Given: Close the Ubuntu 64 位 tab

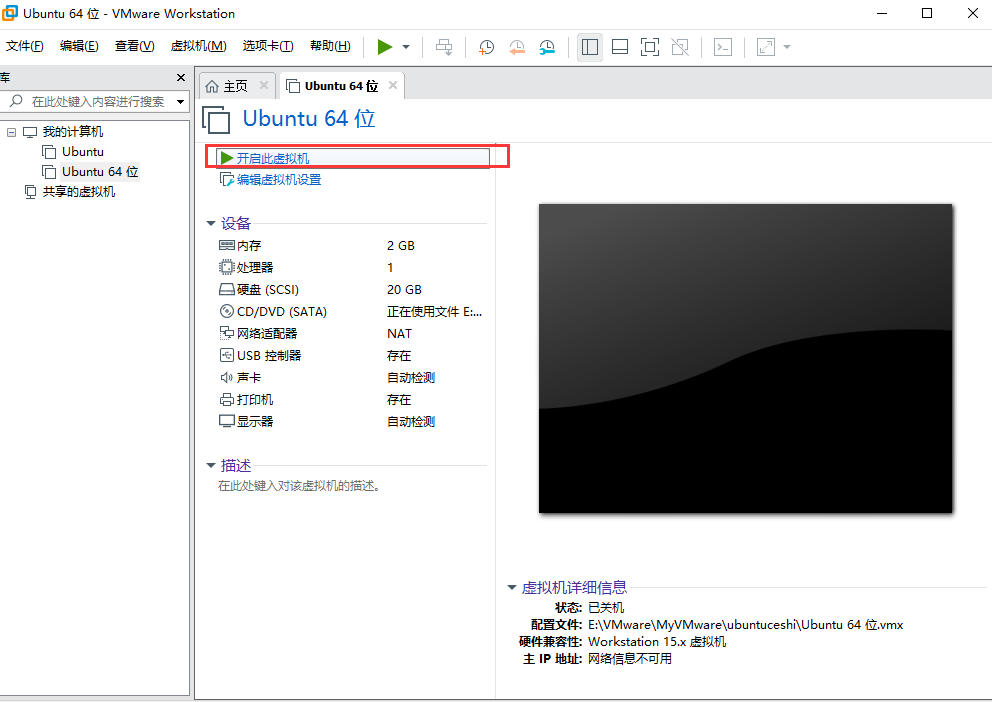Looking at the screenshot, I should click(393, 85).
